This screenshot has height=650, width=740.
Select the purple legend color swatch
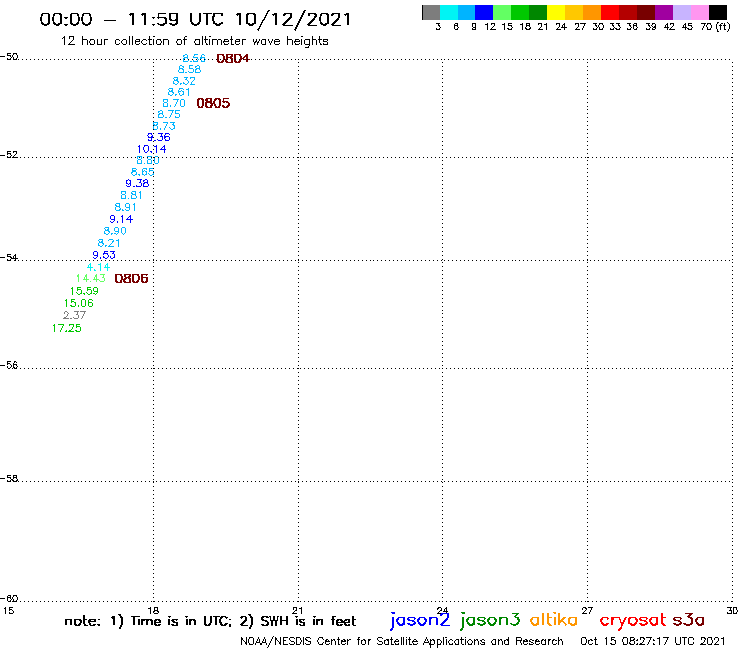(664, 12)
